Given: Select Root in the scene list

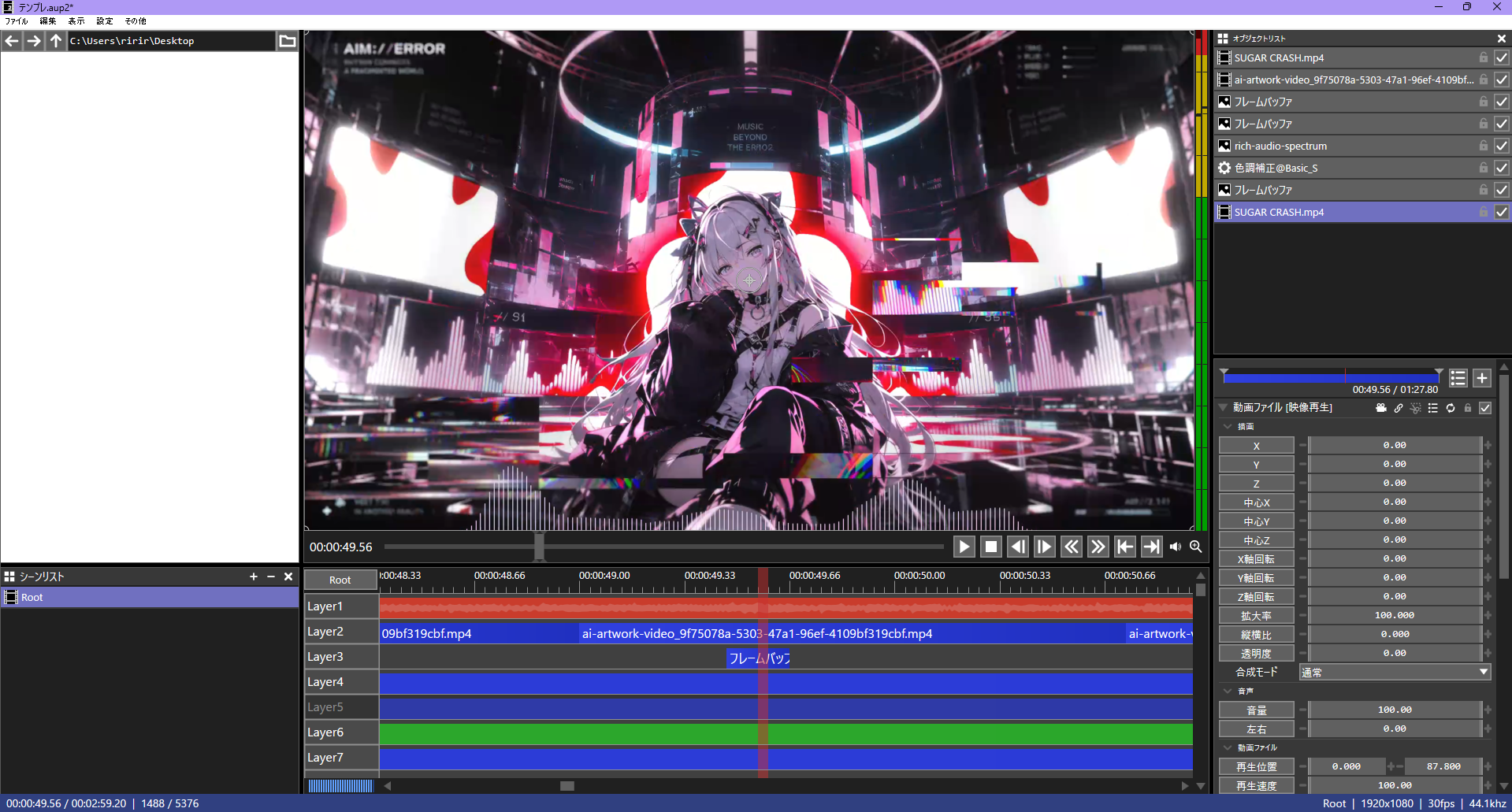Looking at the screenshot, I should point(150,597).
